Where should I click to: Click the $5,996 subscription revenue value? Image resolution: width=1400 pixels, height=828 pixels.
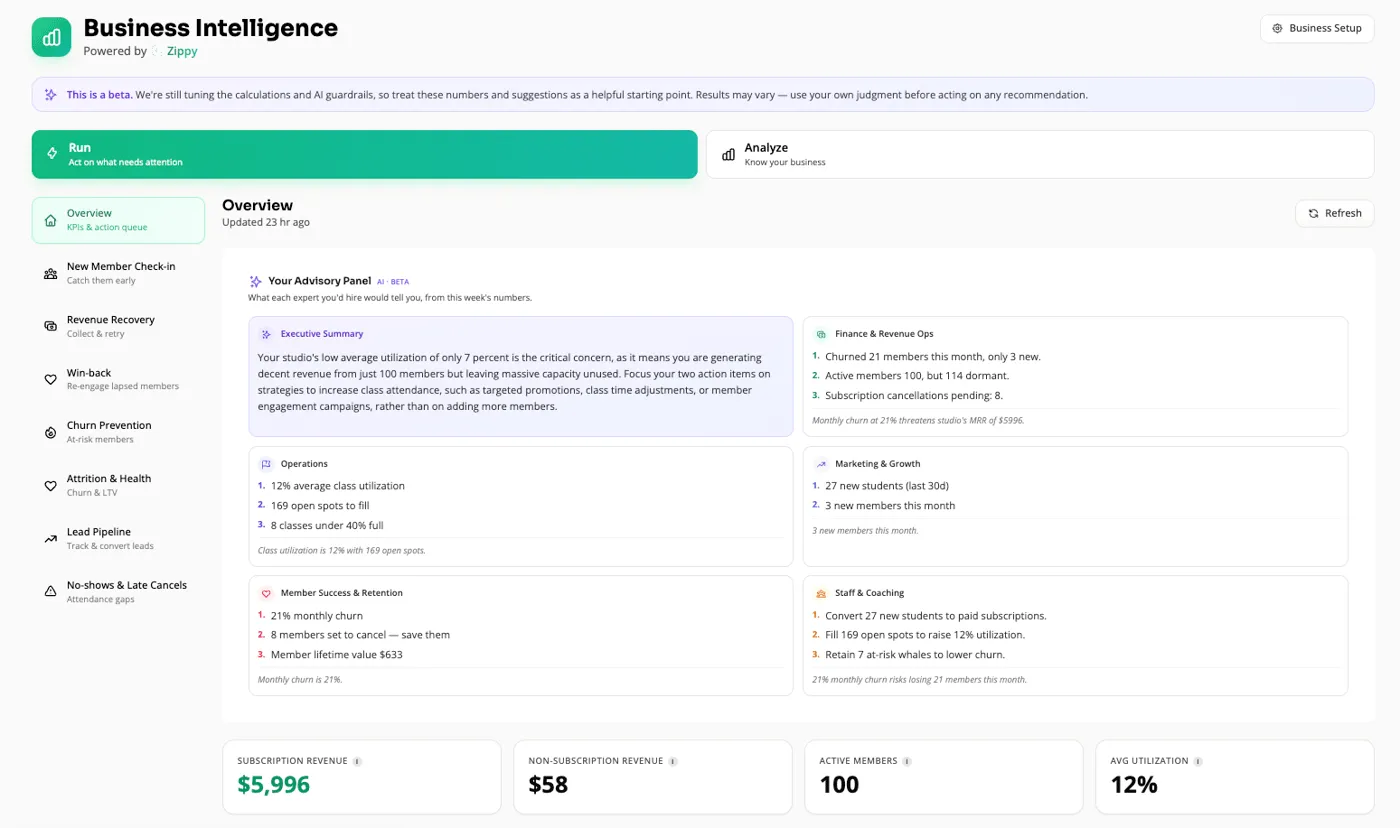pos(273,785)
